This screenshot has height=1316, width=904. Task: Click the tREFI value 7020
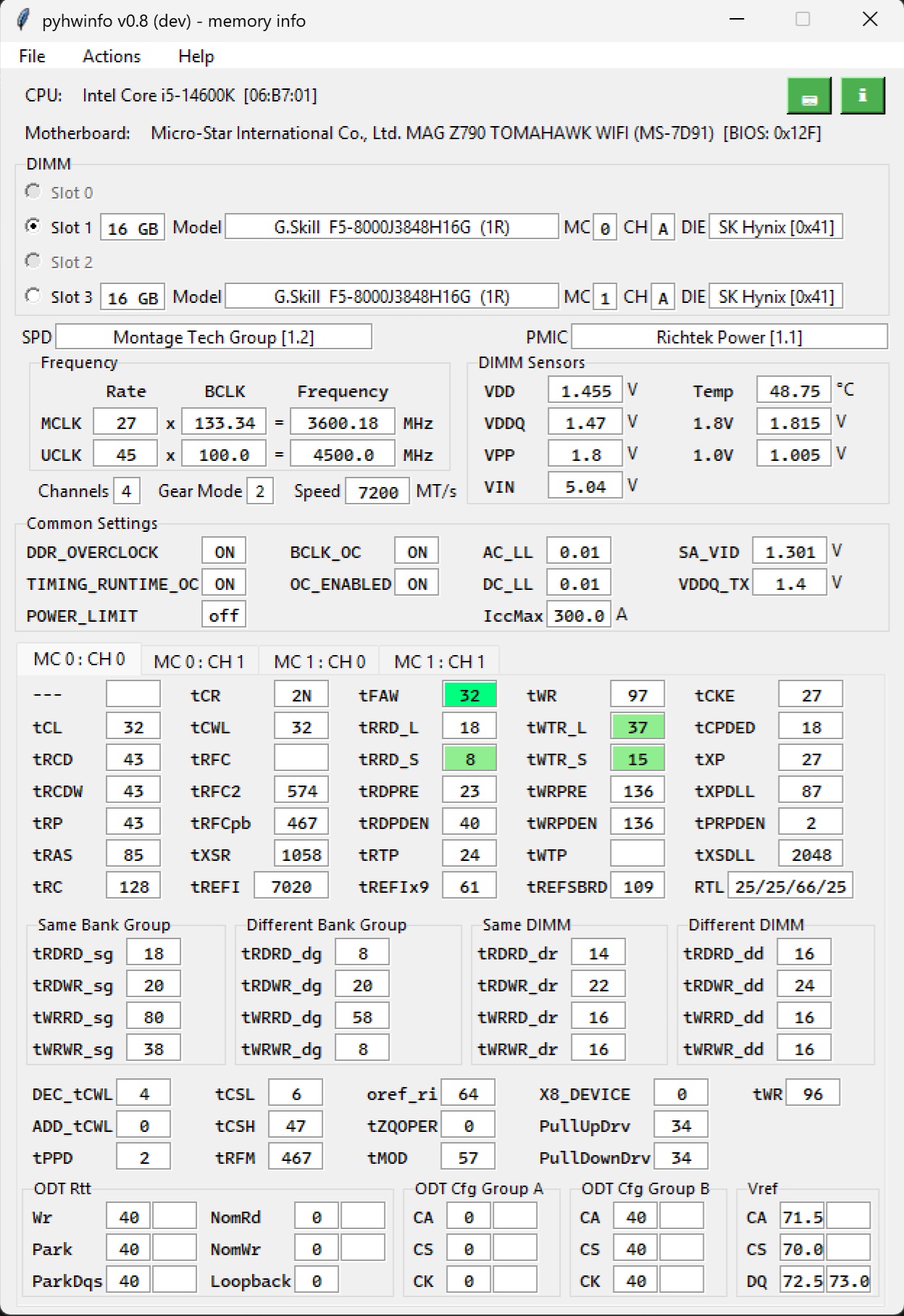coord(290,887)
